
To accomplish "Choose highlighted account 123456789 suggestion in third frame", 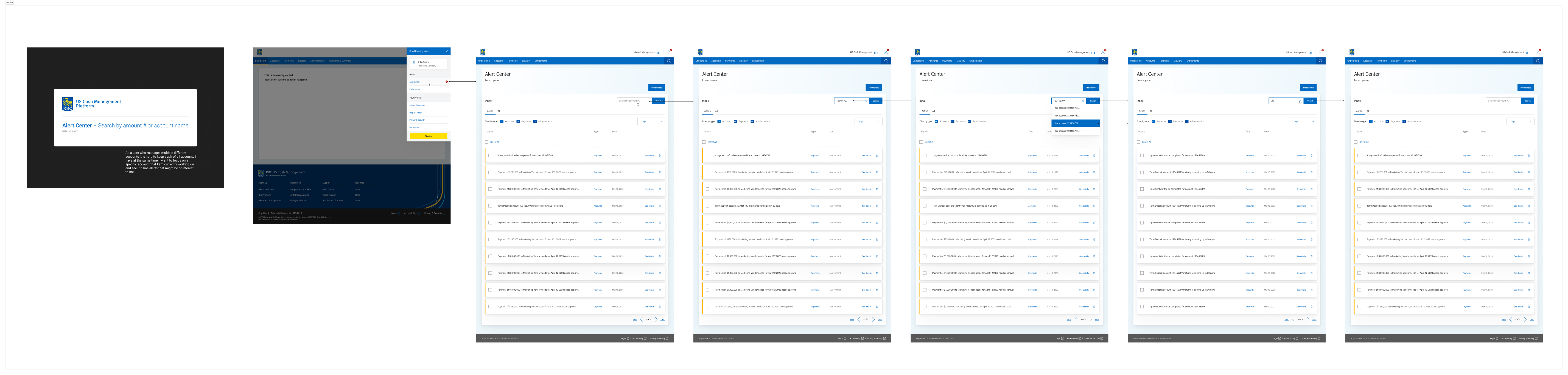I will pyautogui.click(x=1076, y=123).
